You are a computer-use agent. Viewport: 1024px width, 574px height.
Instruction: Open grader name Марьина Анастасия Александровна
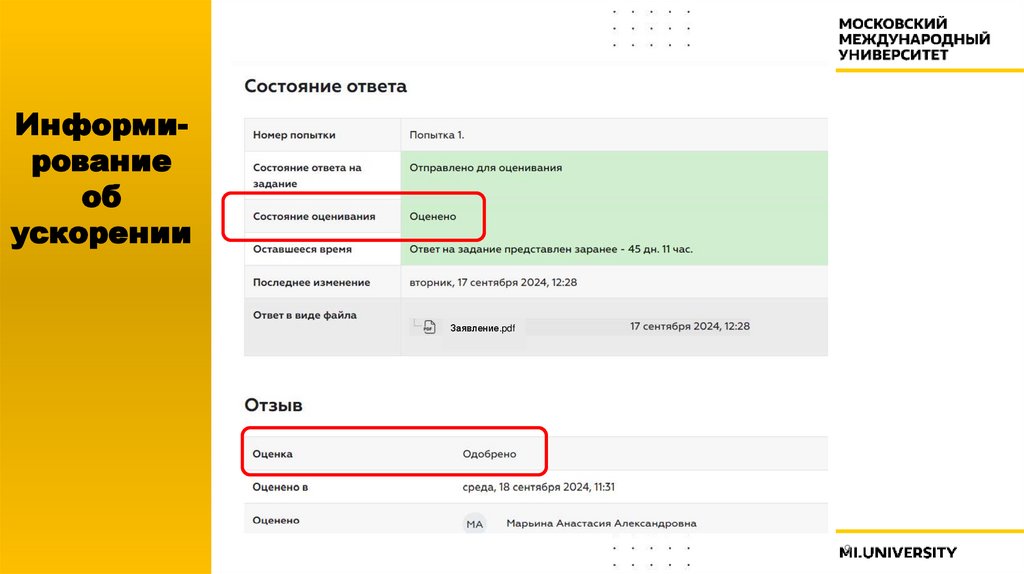click(x=601, y=523)
